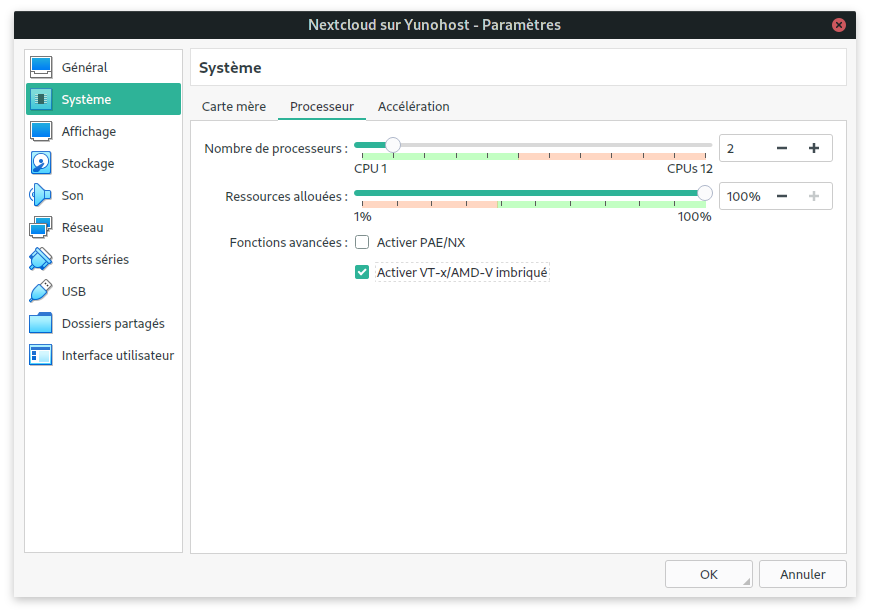Click the Système page heading

click(230, 68)
